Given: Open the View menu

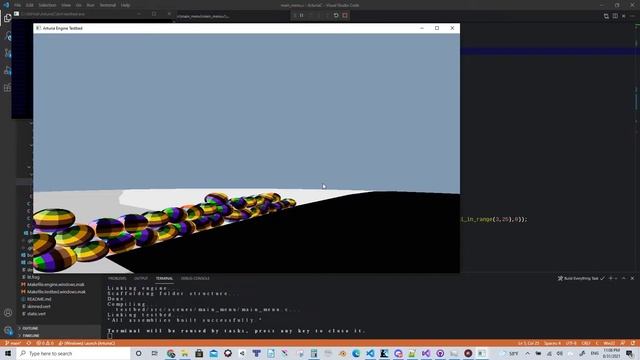Looking at the screenshot, I should click(66, 5).
